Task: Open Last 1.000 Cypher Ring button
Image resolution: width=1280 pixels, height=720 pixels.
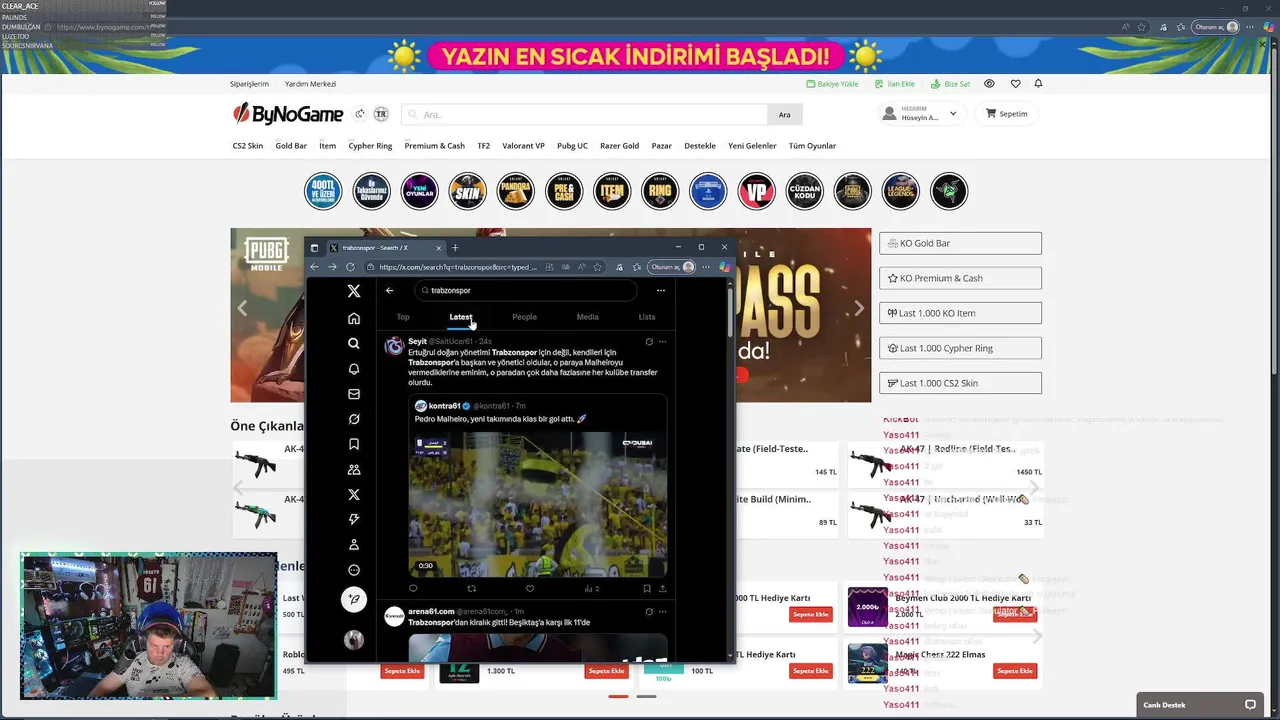Action: pyautogui.click(x=960, y=348)
